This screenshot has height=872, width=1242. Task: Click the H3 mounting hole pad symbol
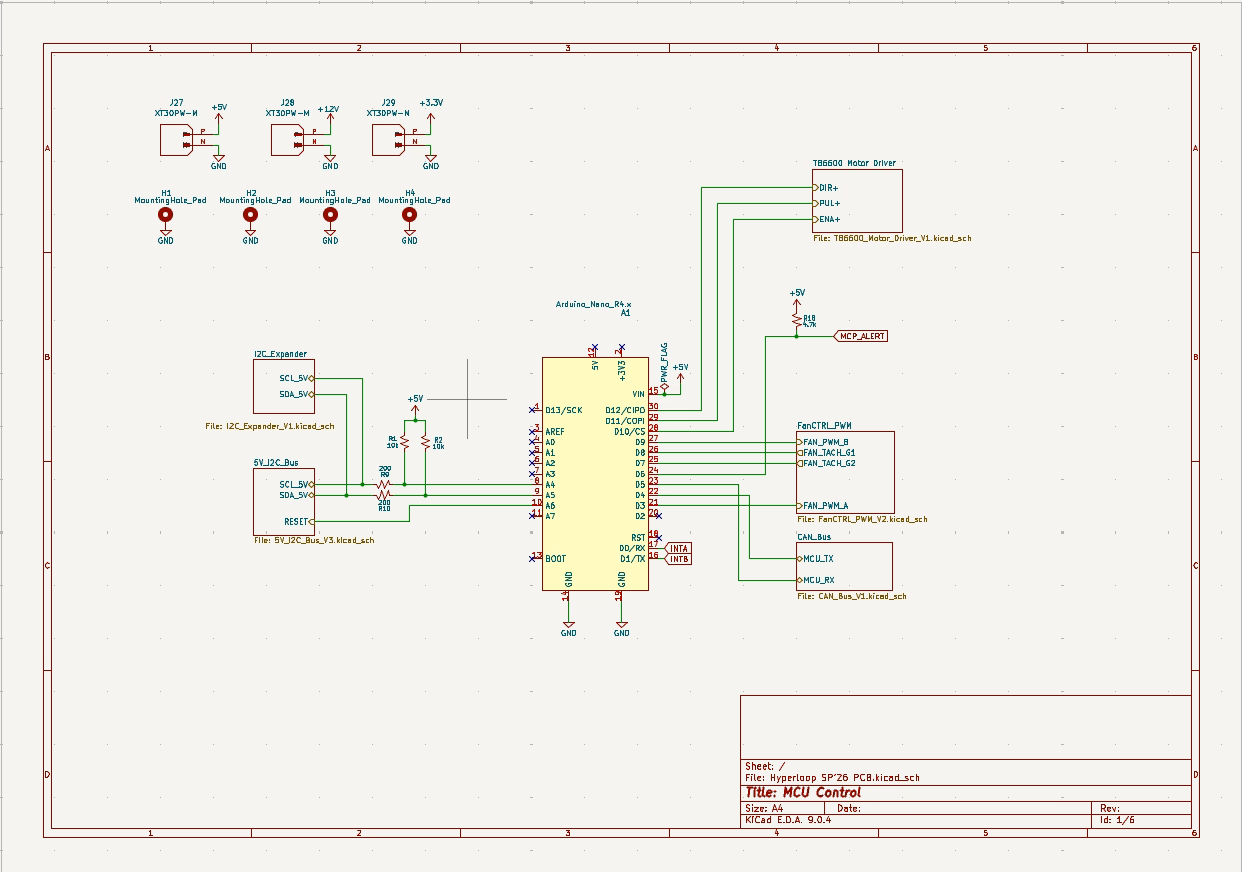click(330, 214)
